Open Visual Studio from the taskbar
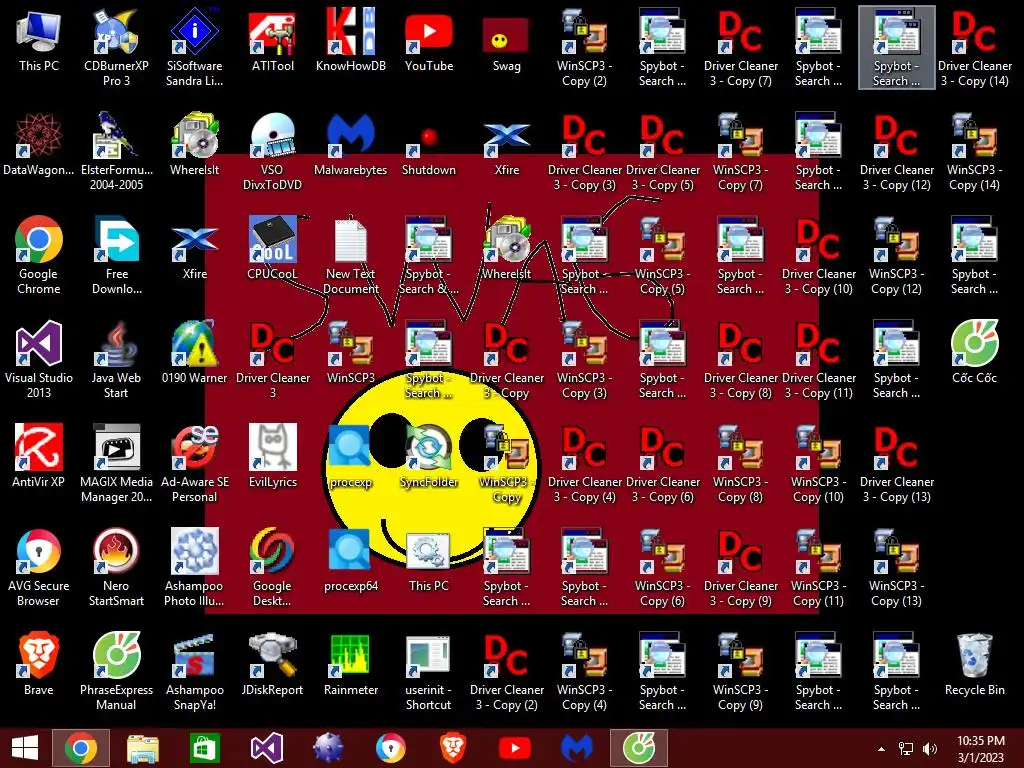The width and height of the screenshot is (1024, 768). (266, 748)
